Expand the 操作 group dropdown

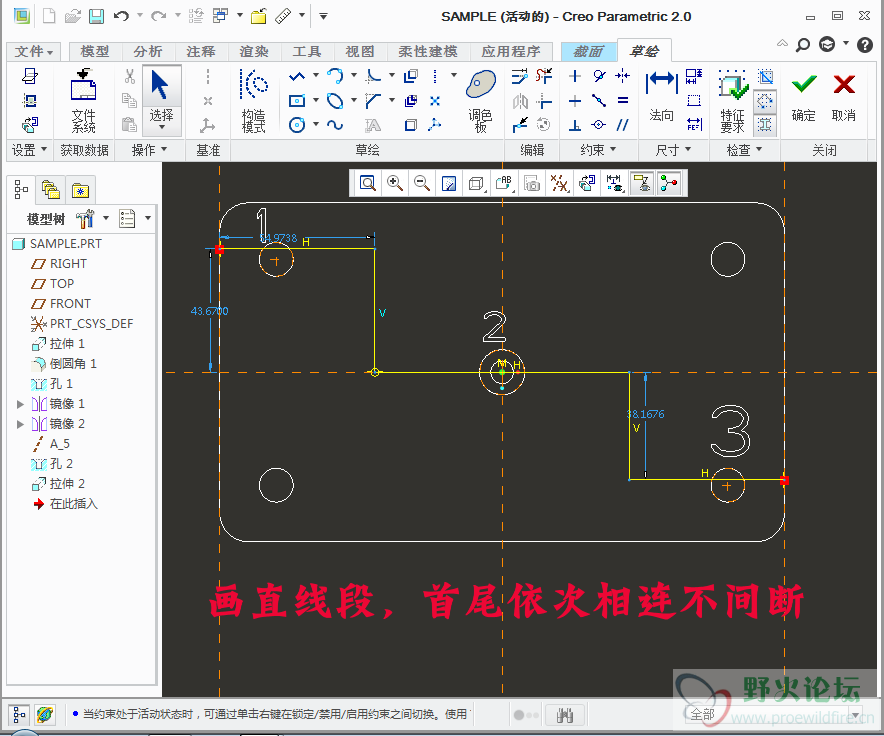(x=149, y=150)
